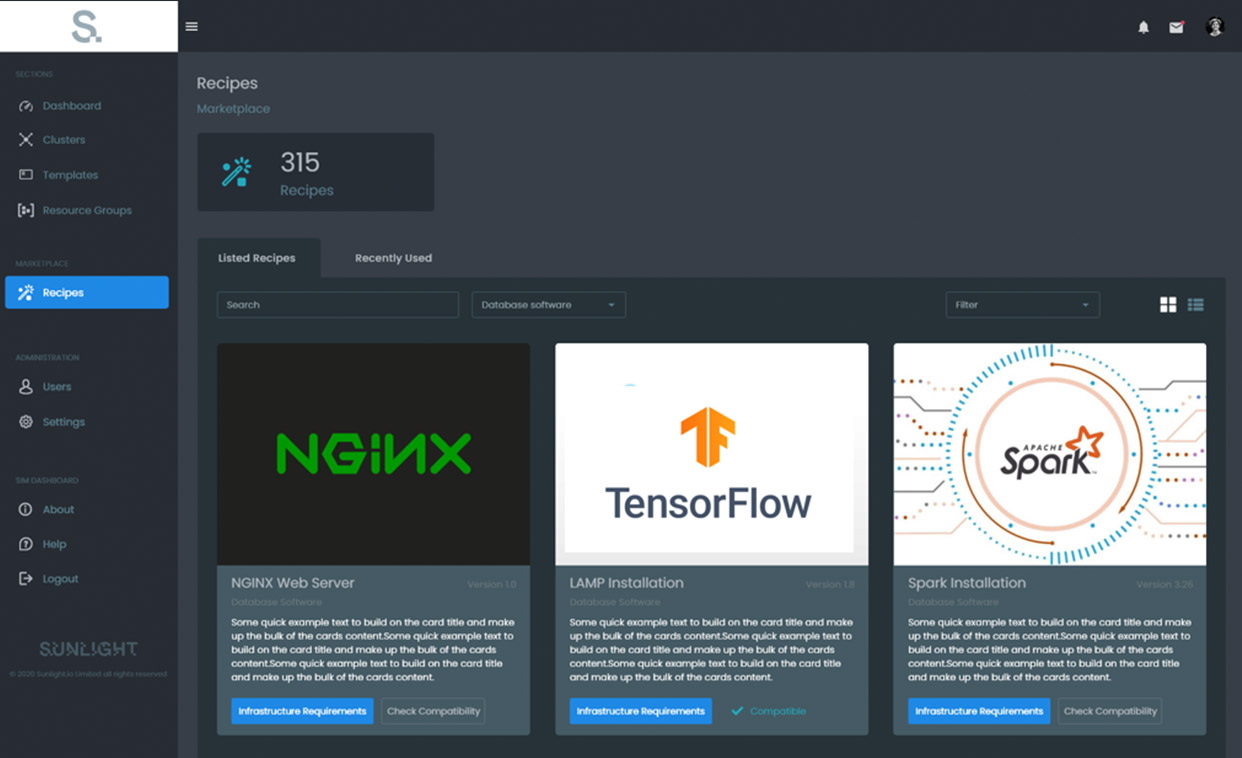Screen dimensions: 1242x758
Task: Toggle the hamburger menu icon
Action: point(192,27)
